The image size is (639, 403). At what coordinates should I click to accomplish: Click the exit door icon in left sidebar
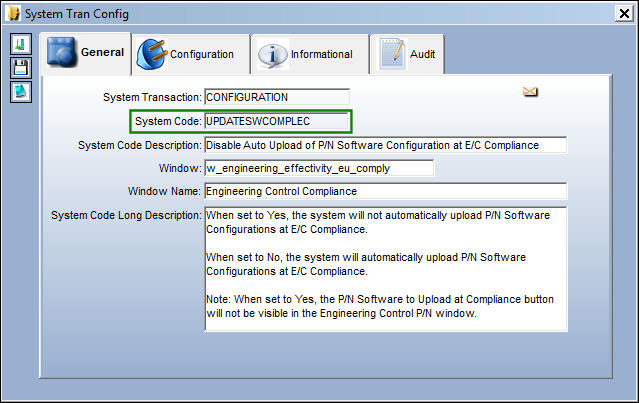(21, 44)
